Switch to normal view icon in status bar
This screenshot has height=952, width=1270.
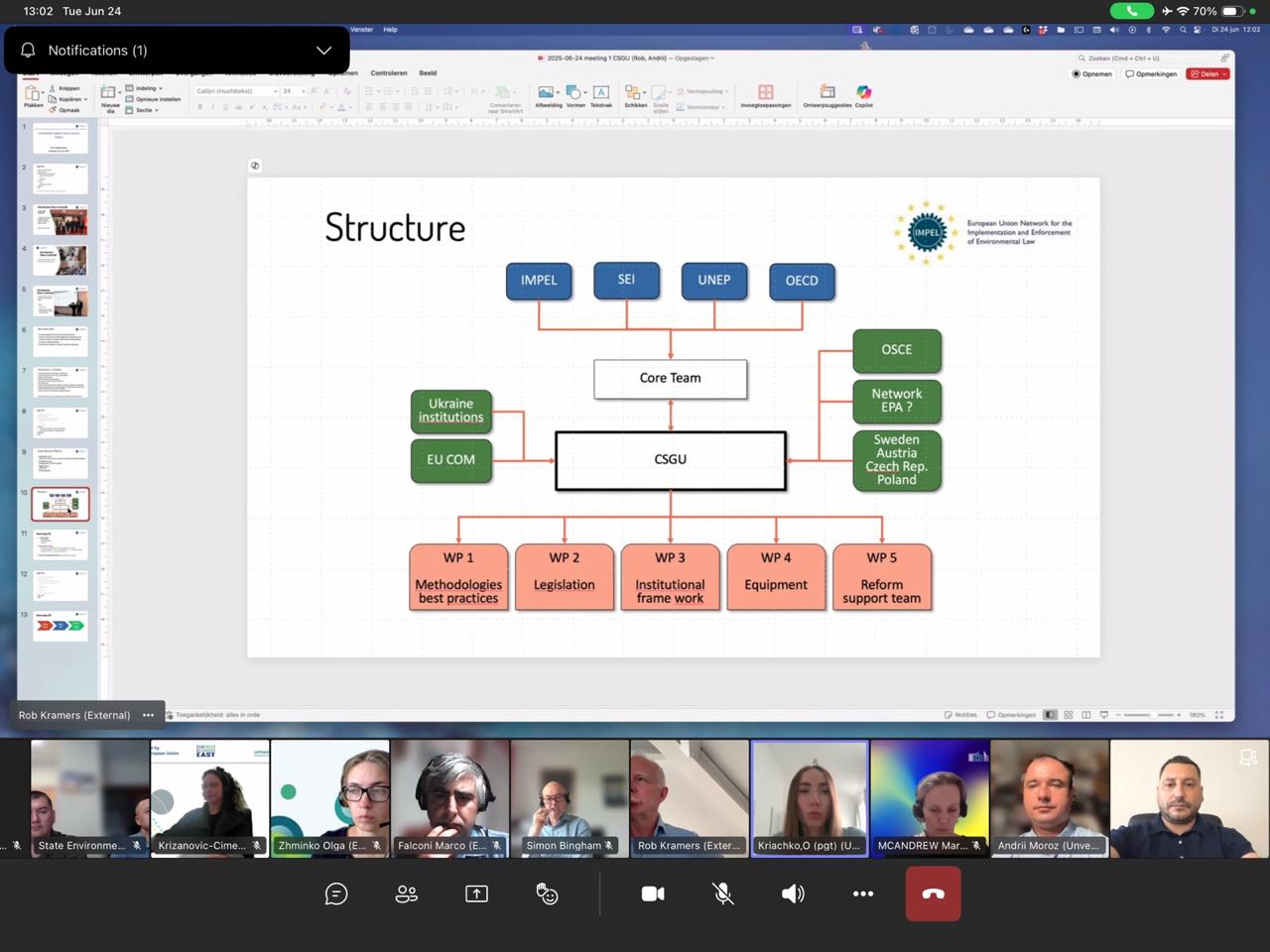tap(1050, 715)
